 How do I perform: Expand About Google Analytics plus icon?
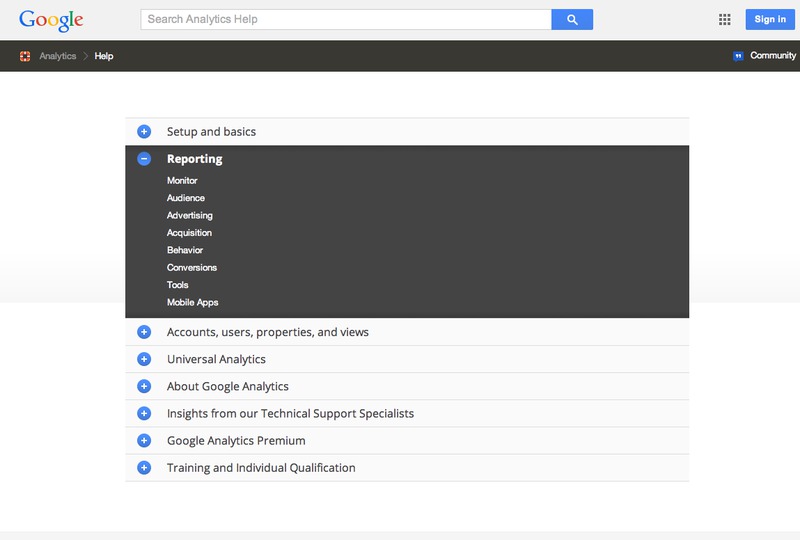tap(144, 386)
